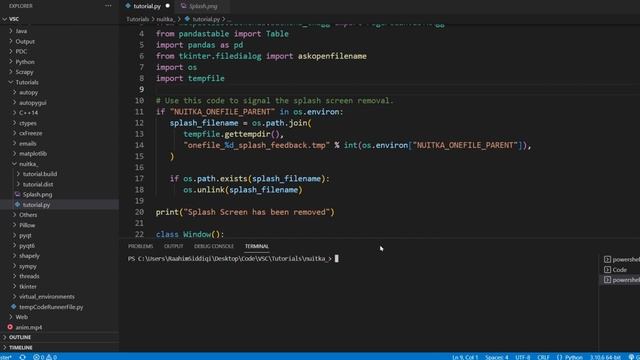This screenshot has height=360, width=640.
Task: Open the ctypes folder
Action: [28, 123]
